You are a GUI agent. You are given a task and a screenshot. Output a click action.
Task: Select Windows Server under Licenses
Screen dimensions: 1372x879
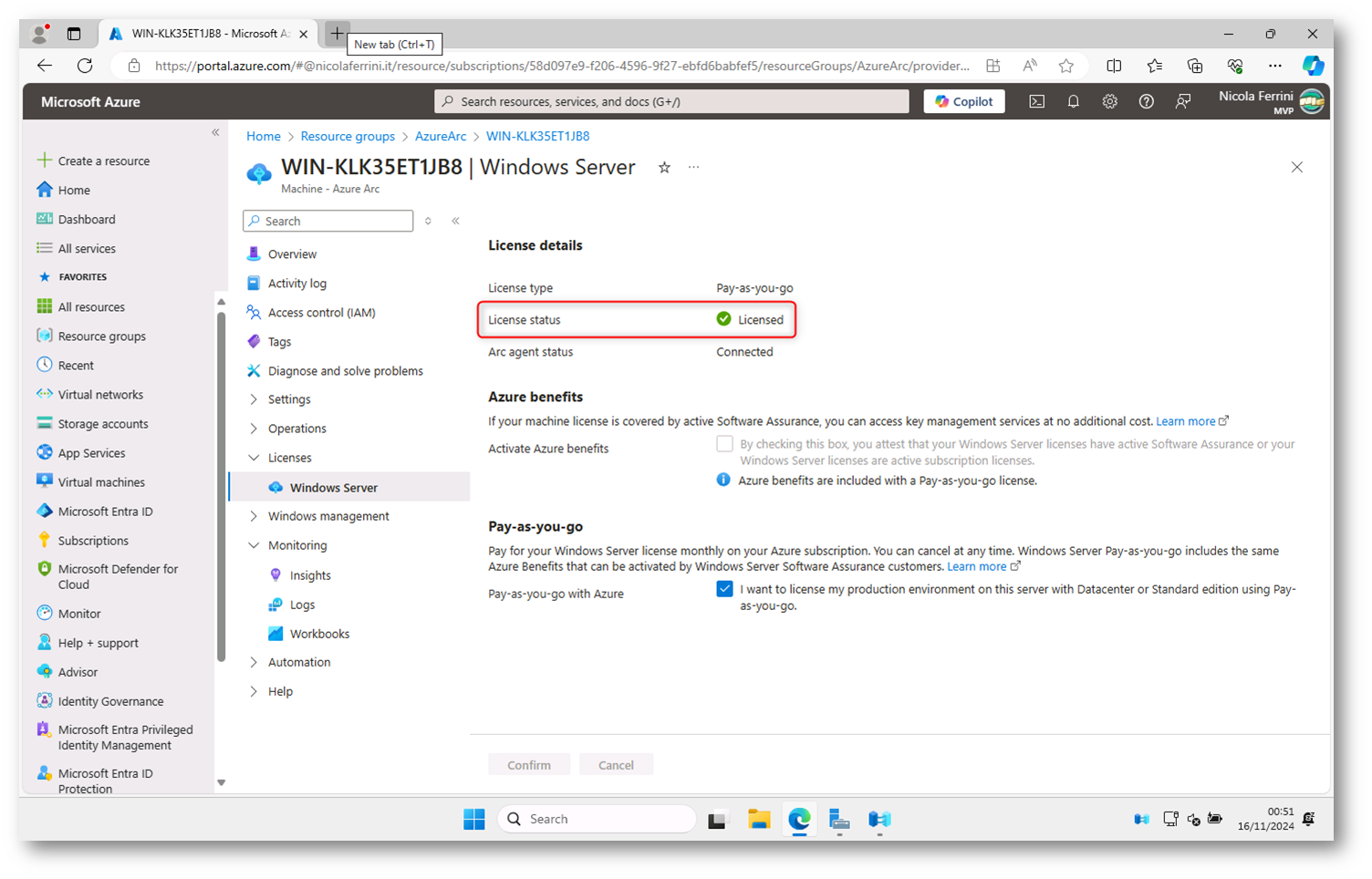(334, 488)
